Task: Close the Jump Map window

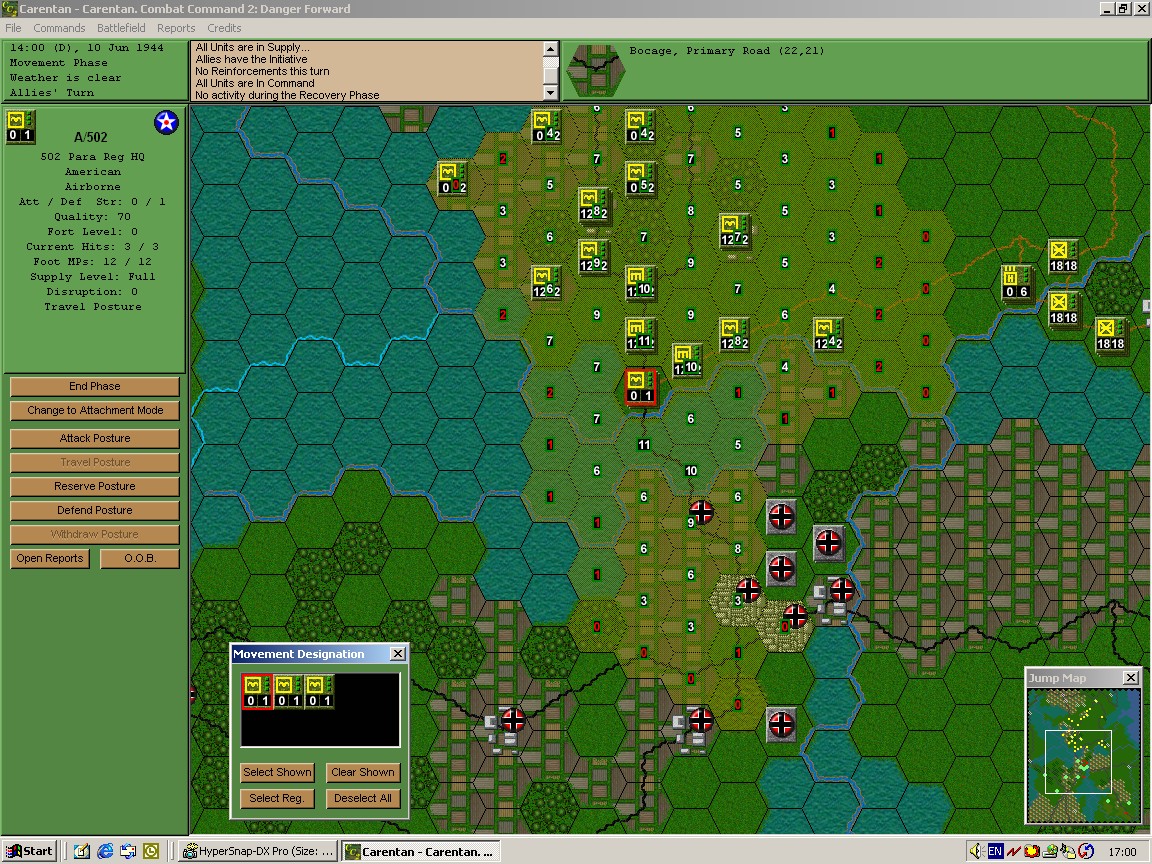Action: coord(1131,677)
